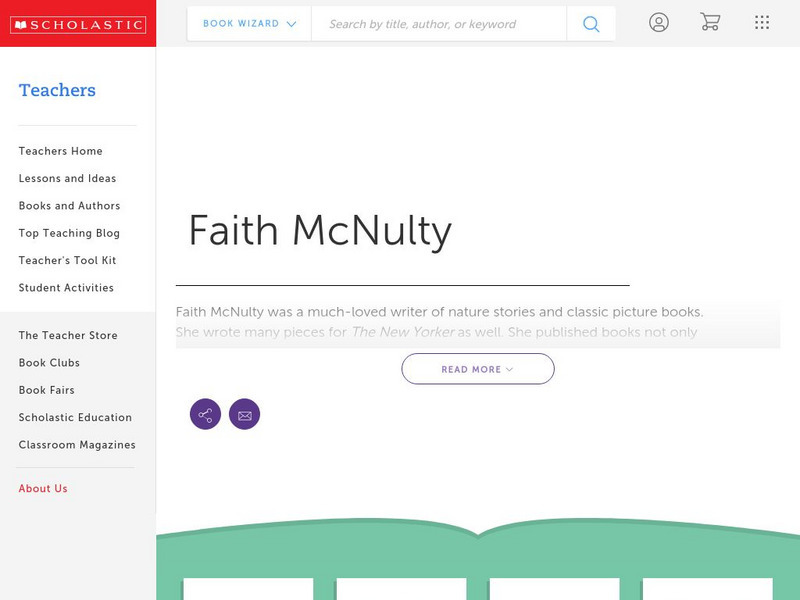Email this page using envelope icon
This screenshot has height=600, width=800.
(x=245, y=413)
